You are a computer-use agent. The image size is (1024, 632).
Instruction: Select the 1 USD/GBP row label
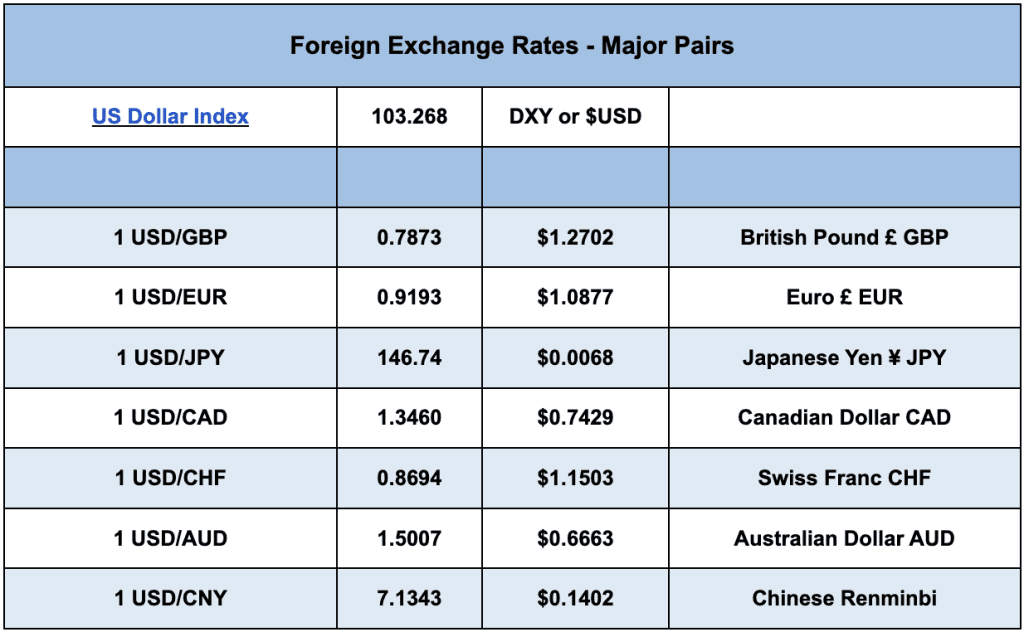tap(170, 238)
